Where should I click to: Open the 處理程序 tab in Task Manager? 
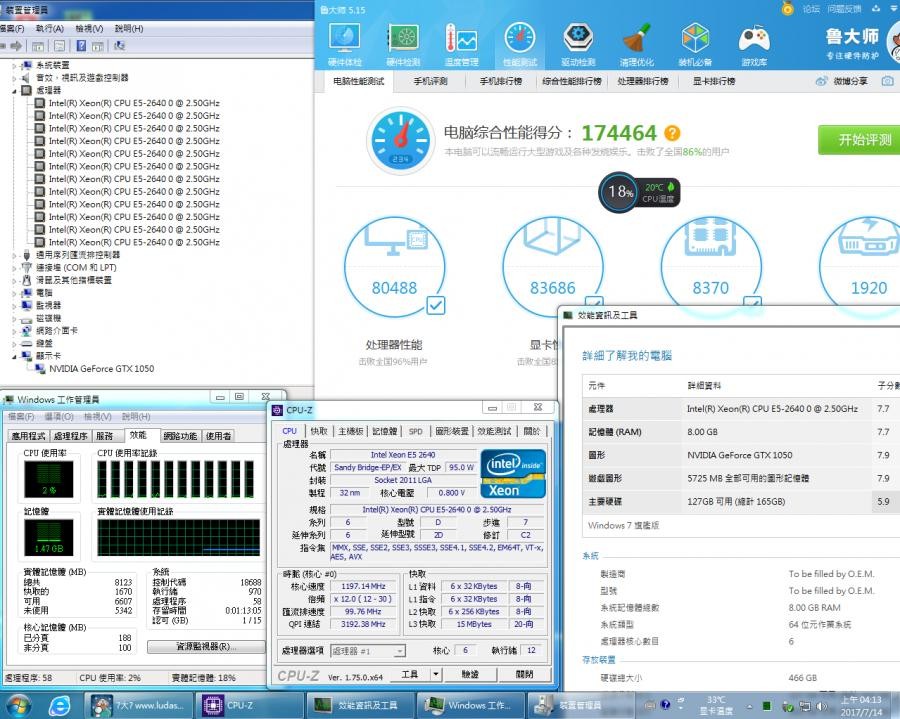coord(71,436)
